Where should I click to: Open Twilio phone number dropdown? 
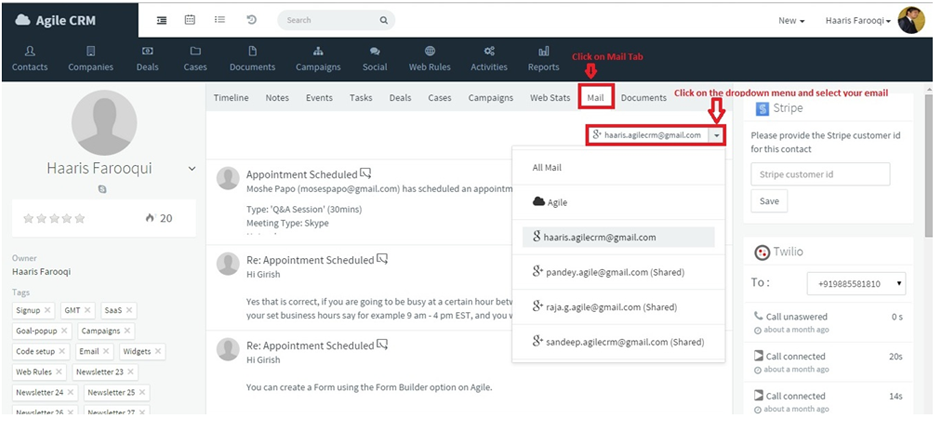coord(856,283)
